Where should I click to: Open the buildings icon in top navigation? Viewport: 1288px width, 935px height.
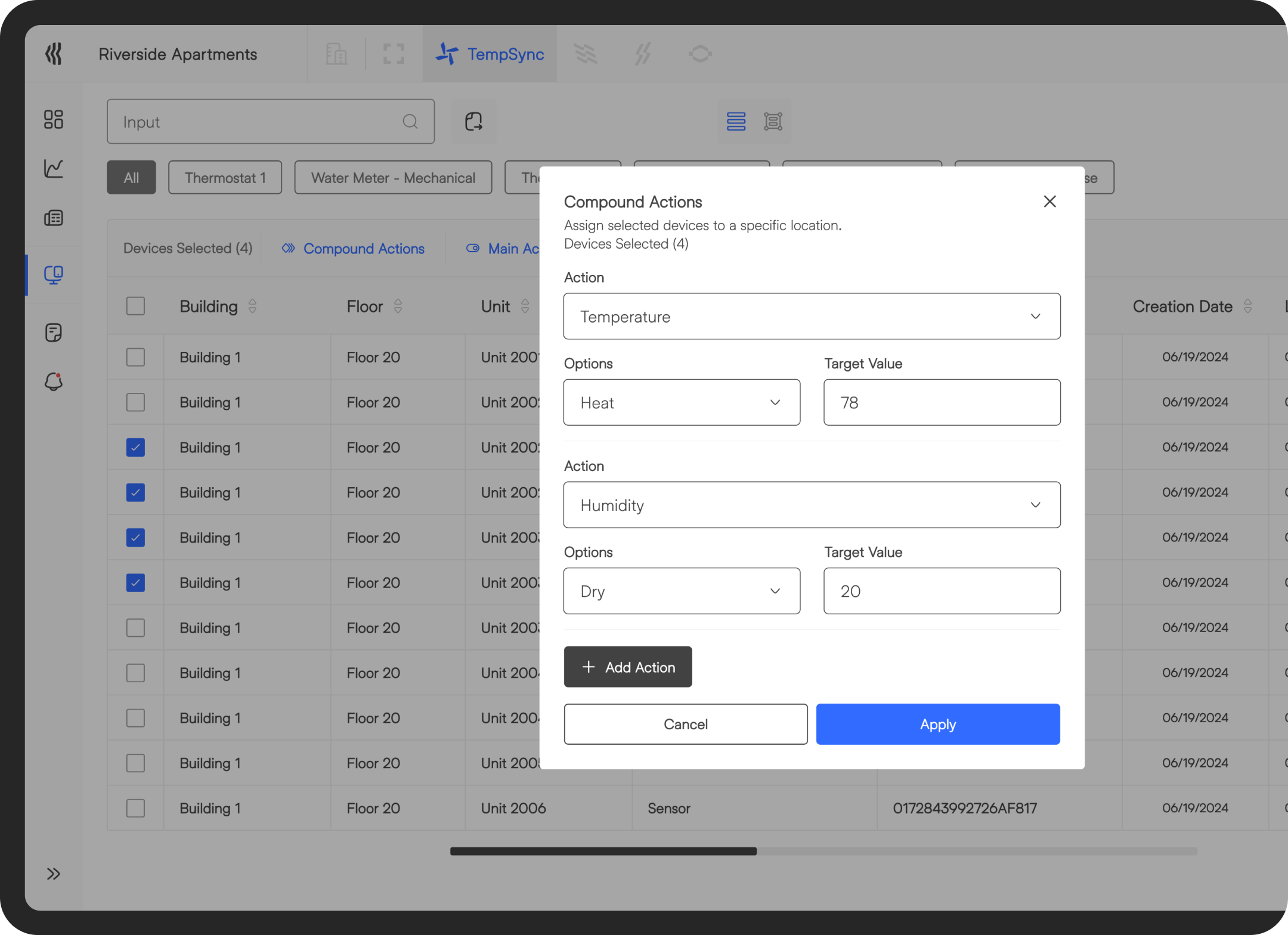[336, 54]
